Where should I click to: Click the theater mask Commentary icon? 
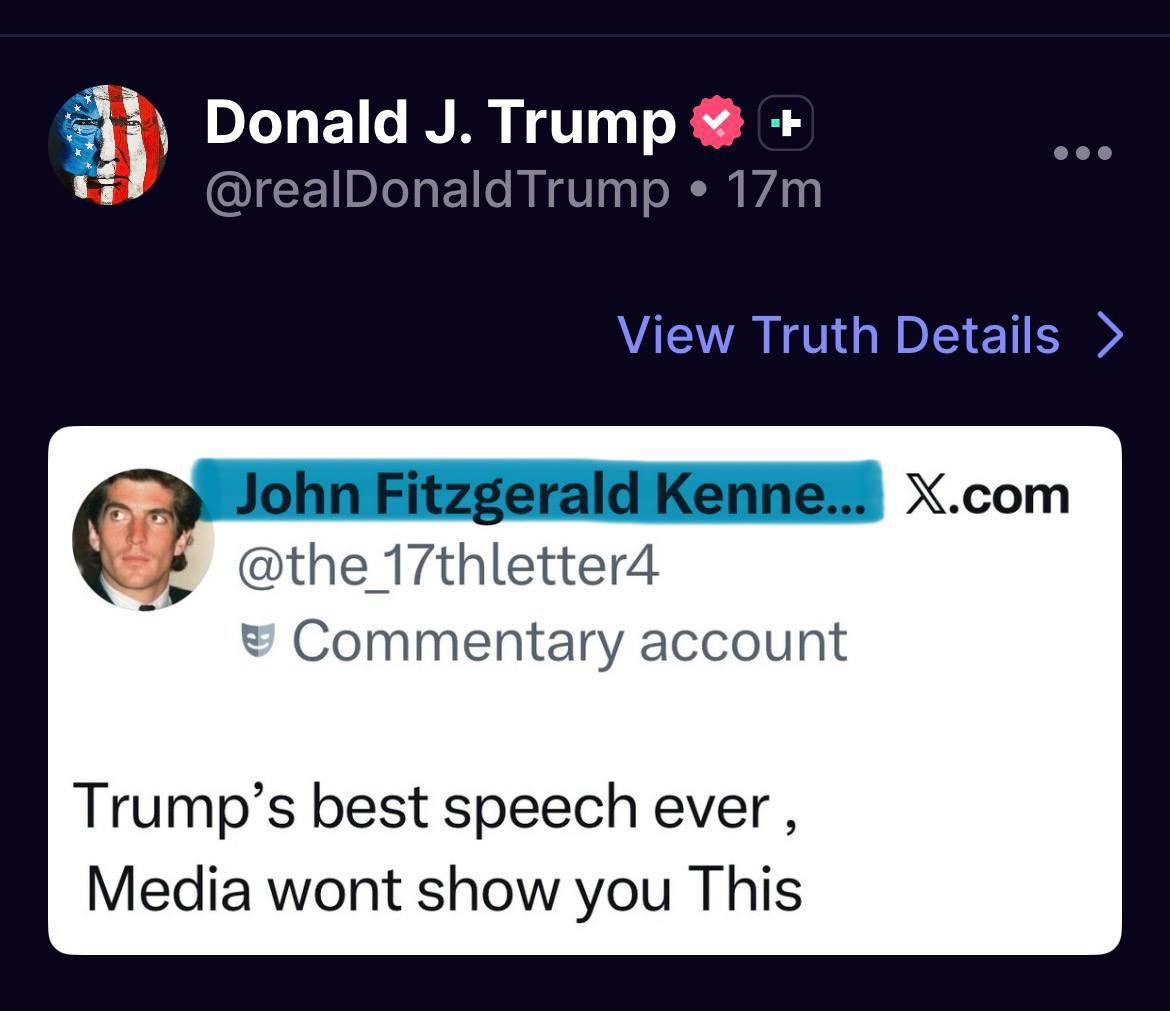pos(259,640)
